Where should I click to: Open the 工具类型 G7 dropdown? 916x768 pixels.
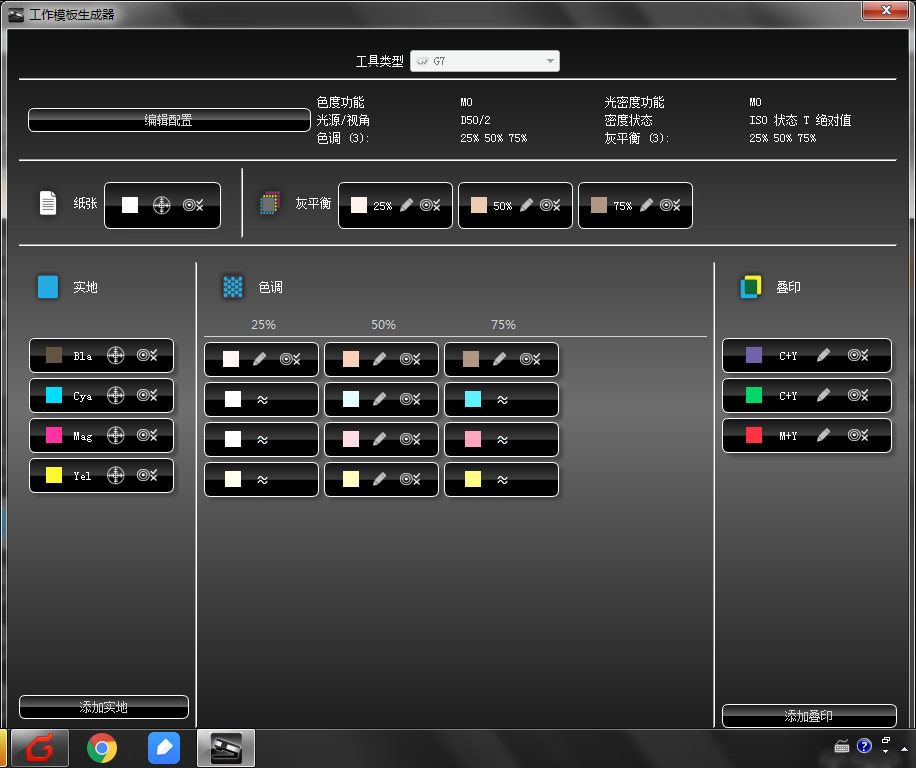[485, 61]
